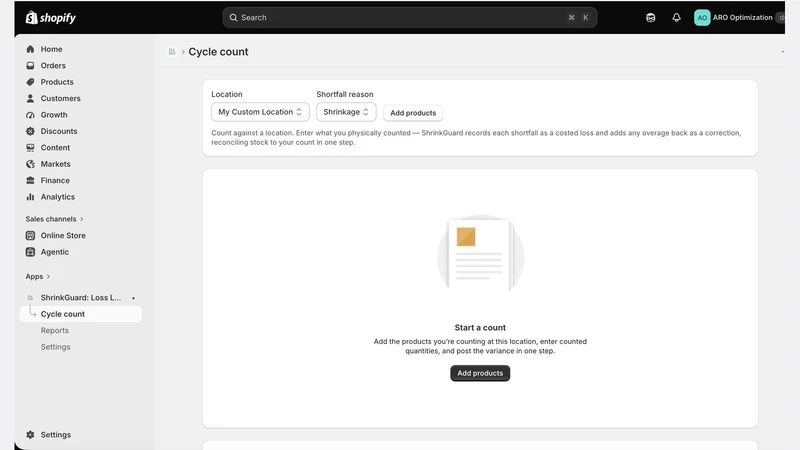Click the empty state document illustration
800x450 pixels.
[x=480, y=253]
